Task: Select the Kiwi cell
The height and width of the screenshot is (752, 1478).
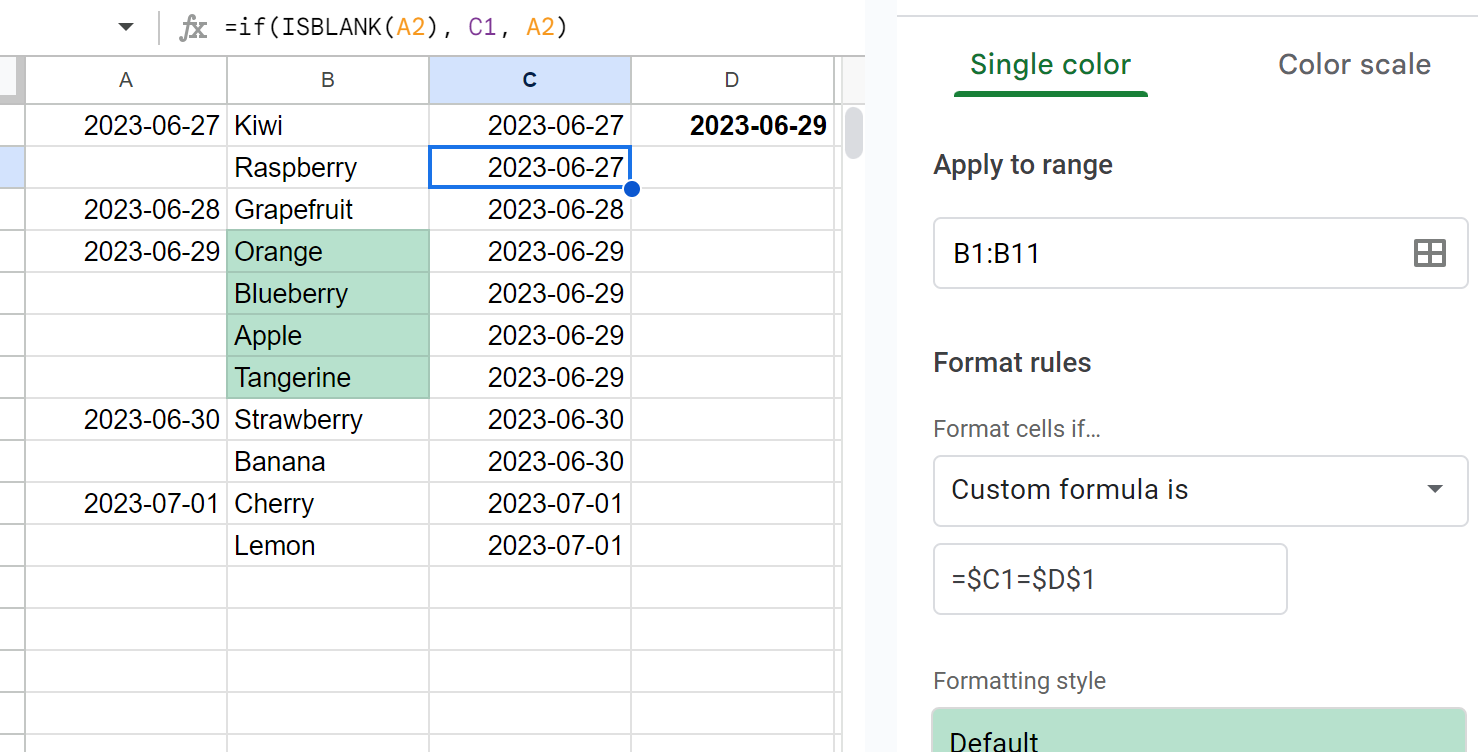Action: (328, 125)
